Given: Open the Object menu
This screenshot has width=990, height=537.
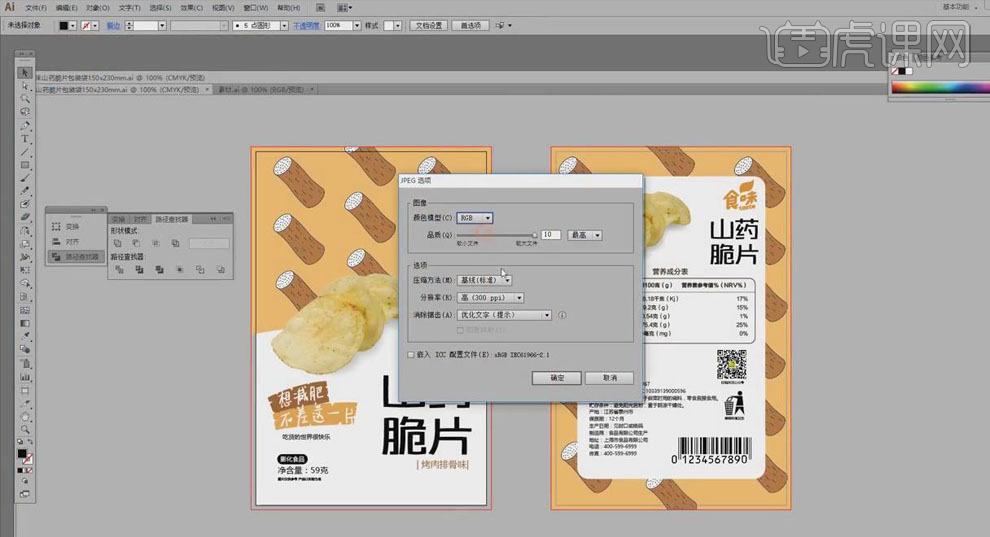Looking at the screenshot, I should pyautogui.click(x=98, y=8).
